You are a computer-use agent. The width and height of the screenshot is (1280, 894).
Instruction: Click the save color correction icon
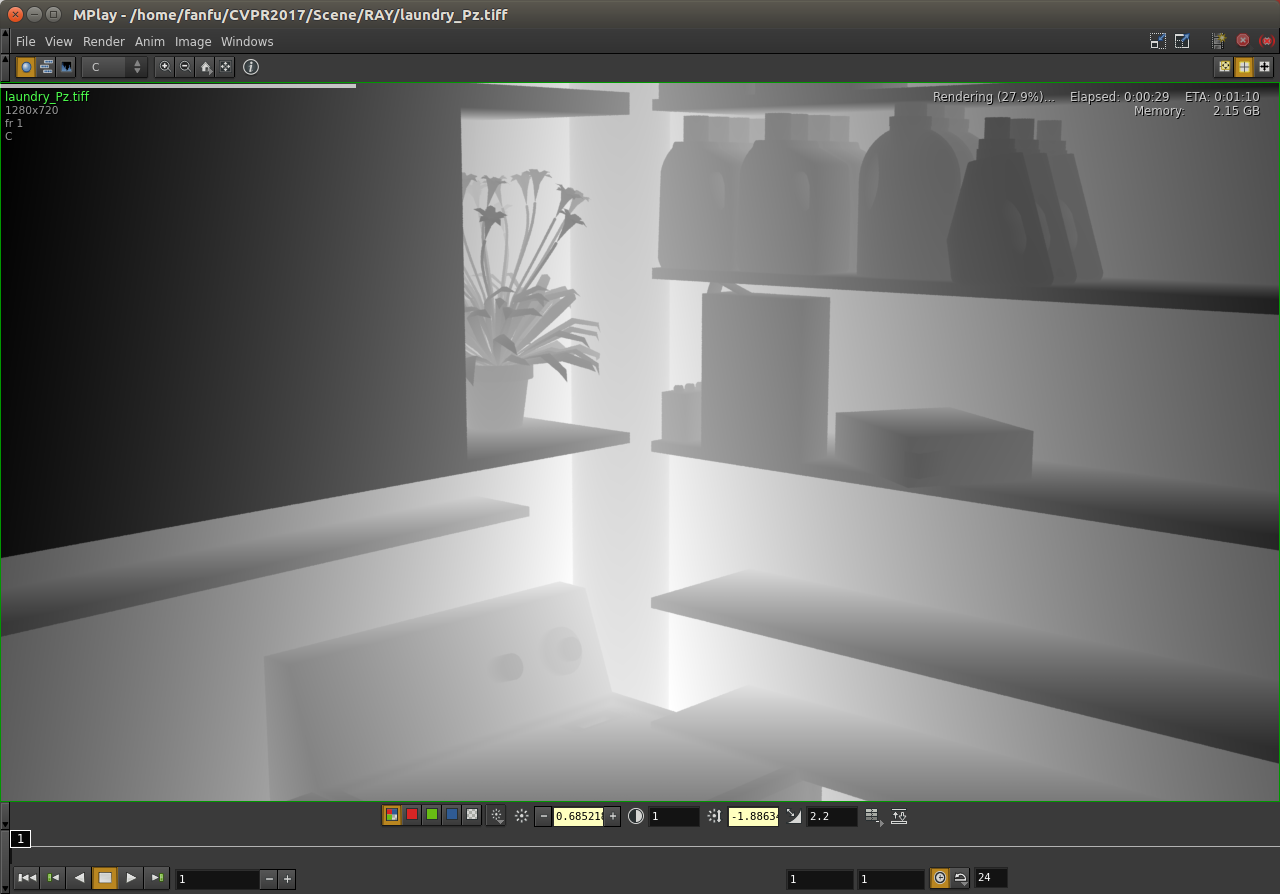pos(899,816)
